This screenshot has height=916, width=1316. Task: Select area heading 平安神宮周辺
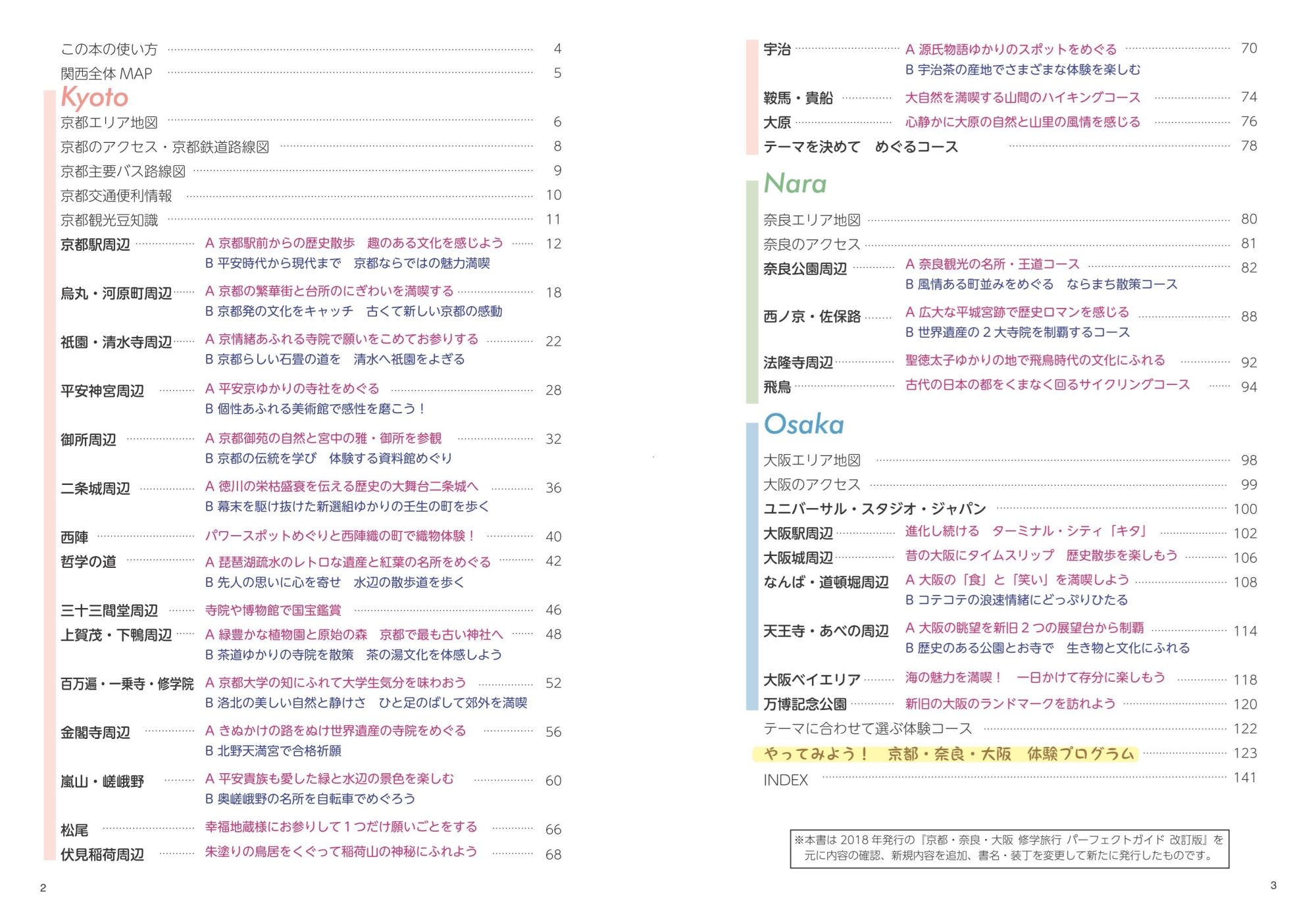(103, 391)
